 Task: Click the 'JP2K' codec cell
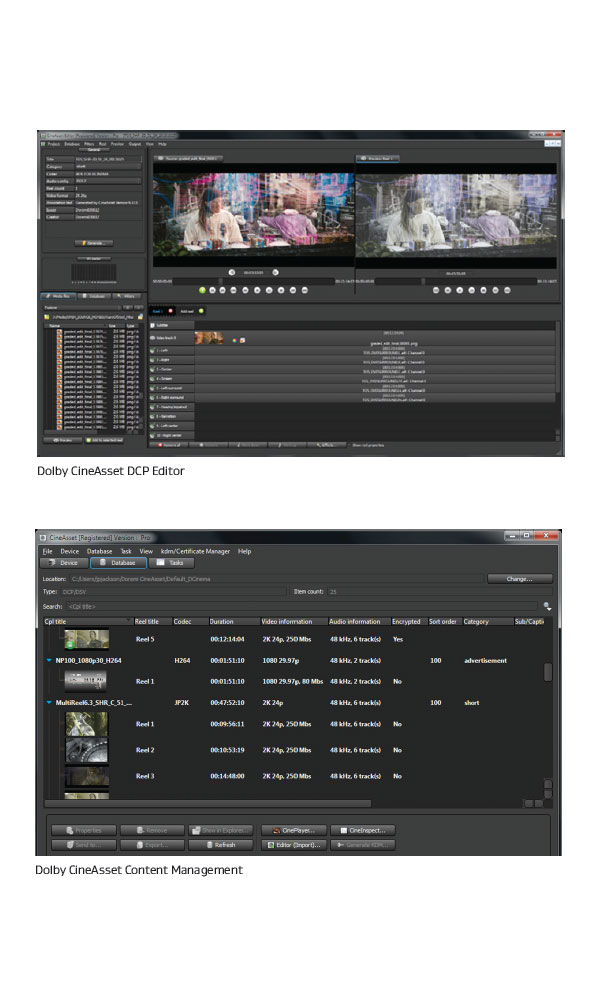pos(182,703)
